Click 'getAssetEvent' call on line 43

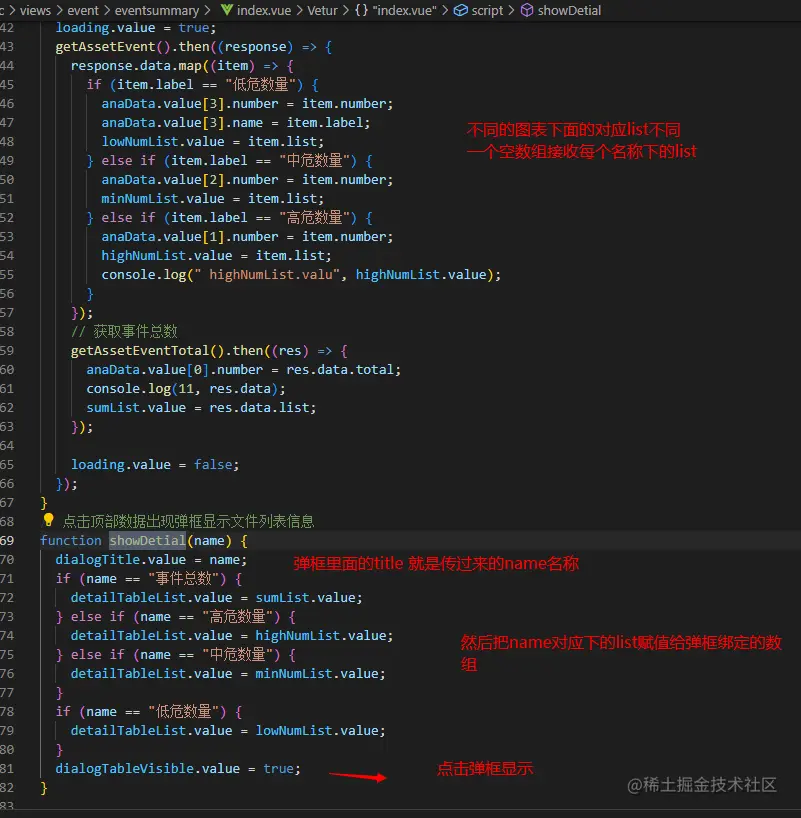105,46
